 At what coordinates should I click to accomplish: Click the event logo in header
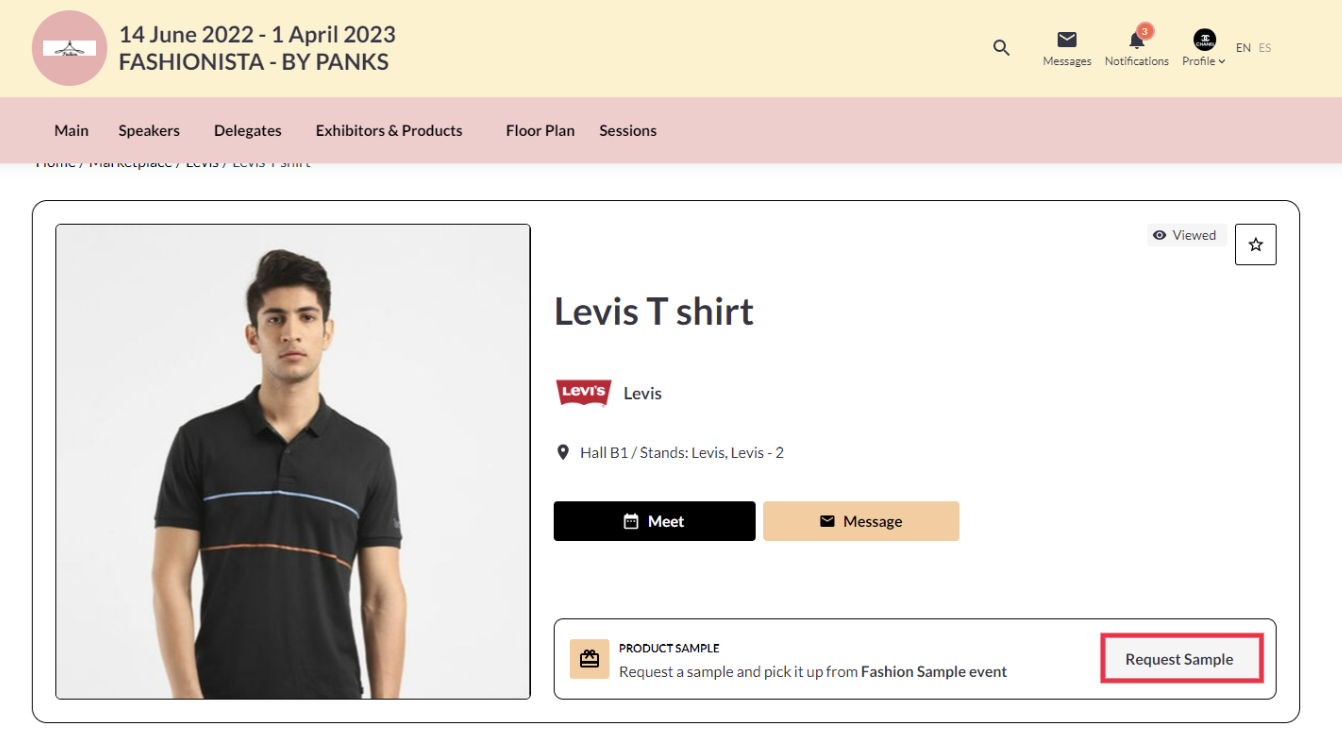[x=69, y=48]
